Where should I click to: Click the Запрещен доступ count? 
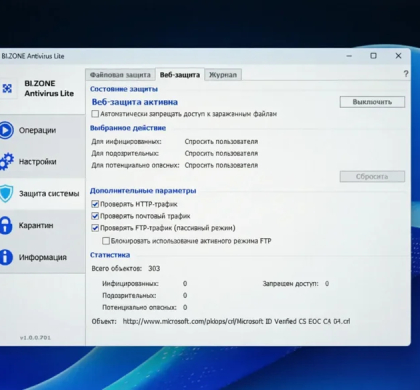click(x=327, y=284)
